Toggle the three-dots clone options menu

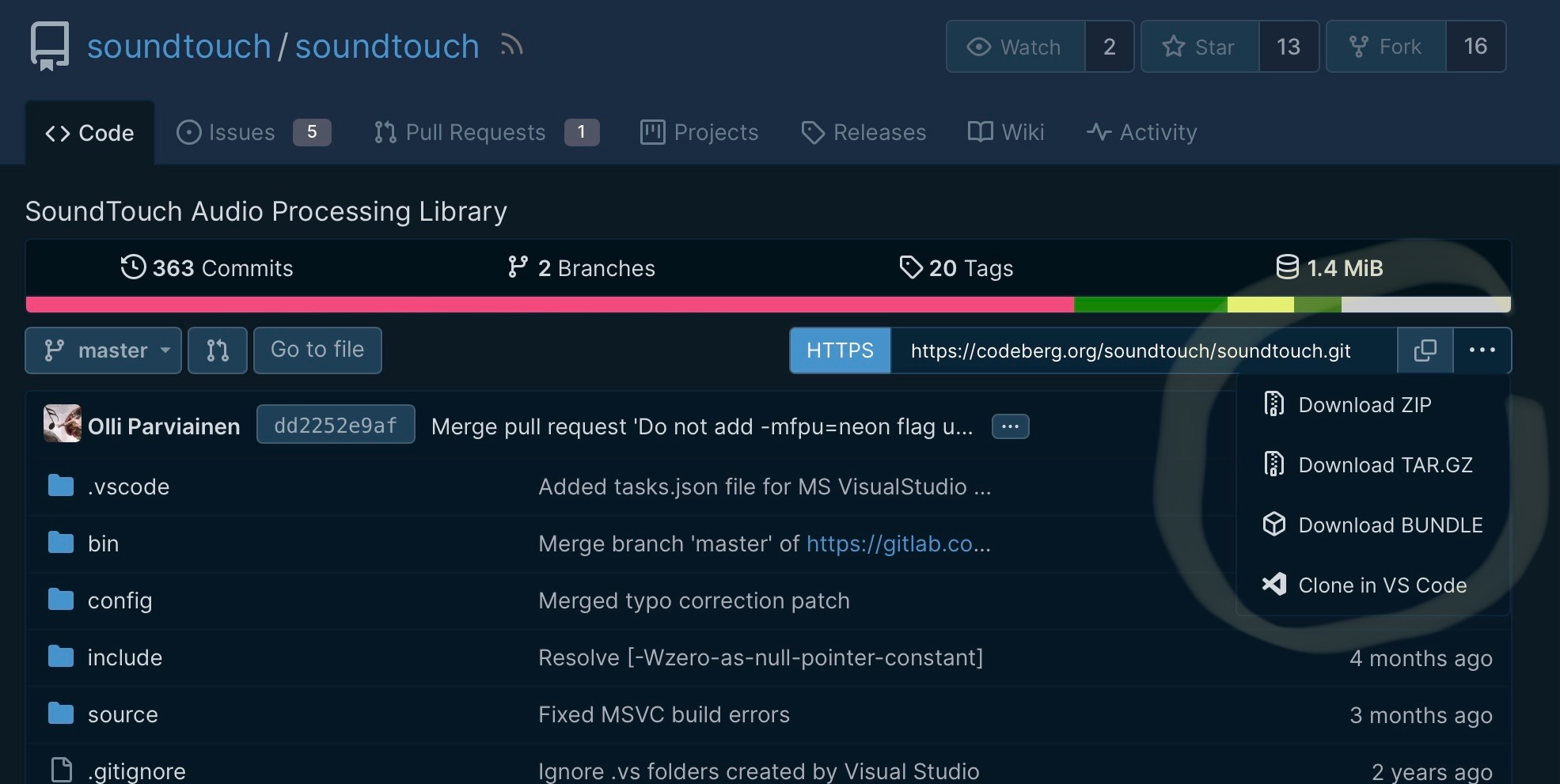1482,350
